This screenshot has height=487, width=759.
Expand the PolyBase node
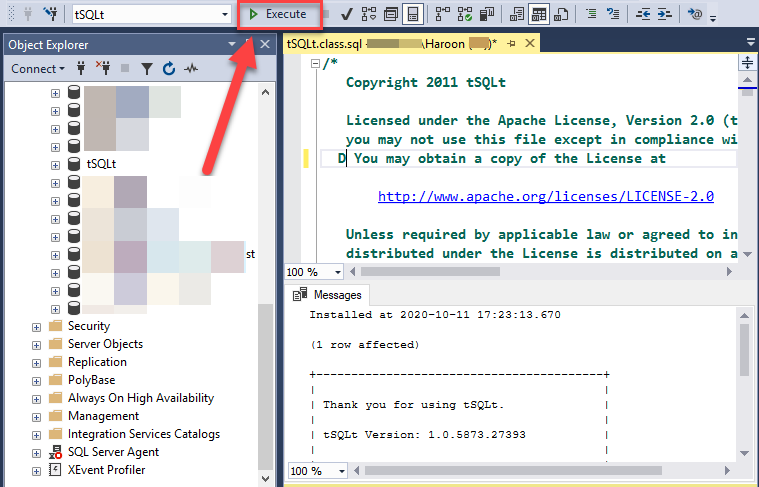click(x=36, y=381)
